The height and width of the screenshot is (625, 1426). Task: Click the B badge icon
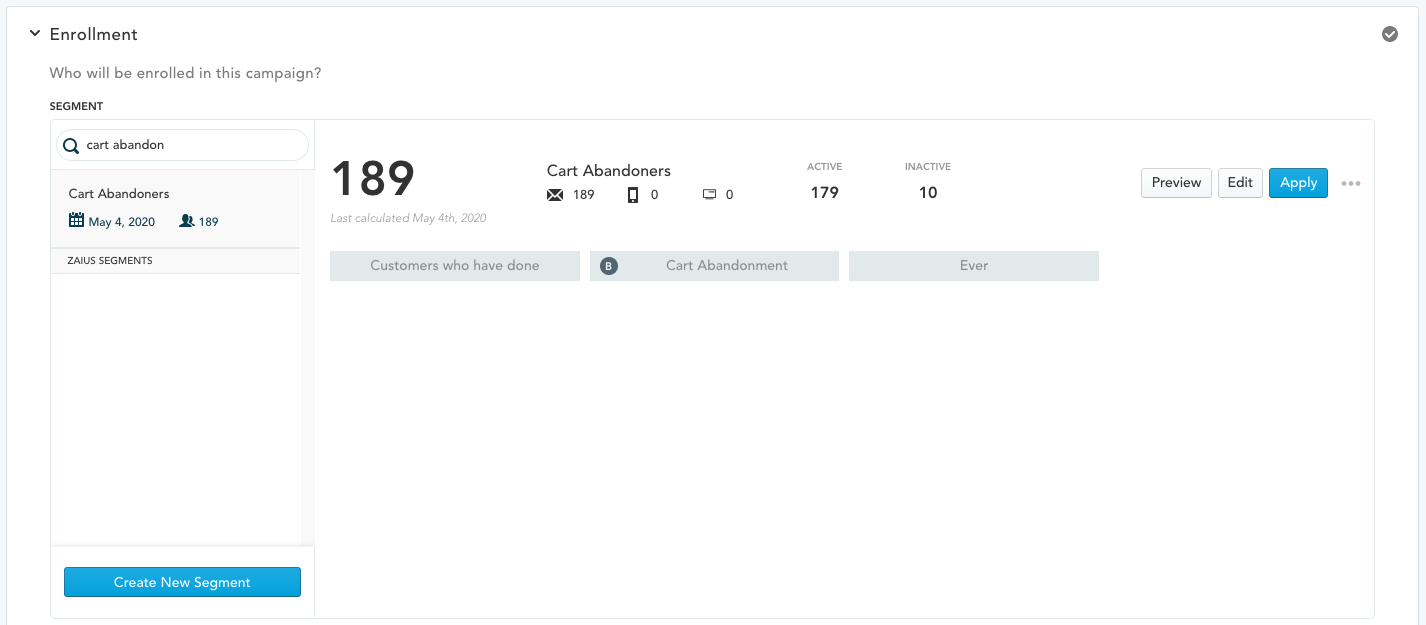609,266
